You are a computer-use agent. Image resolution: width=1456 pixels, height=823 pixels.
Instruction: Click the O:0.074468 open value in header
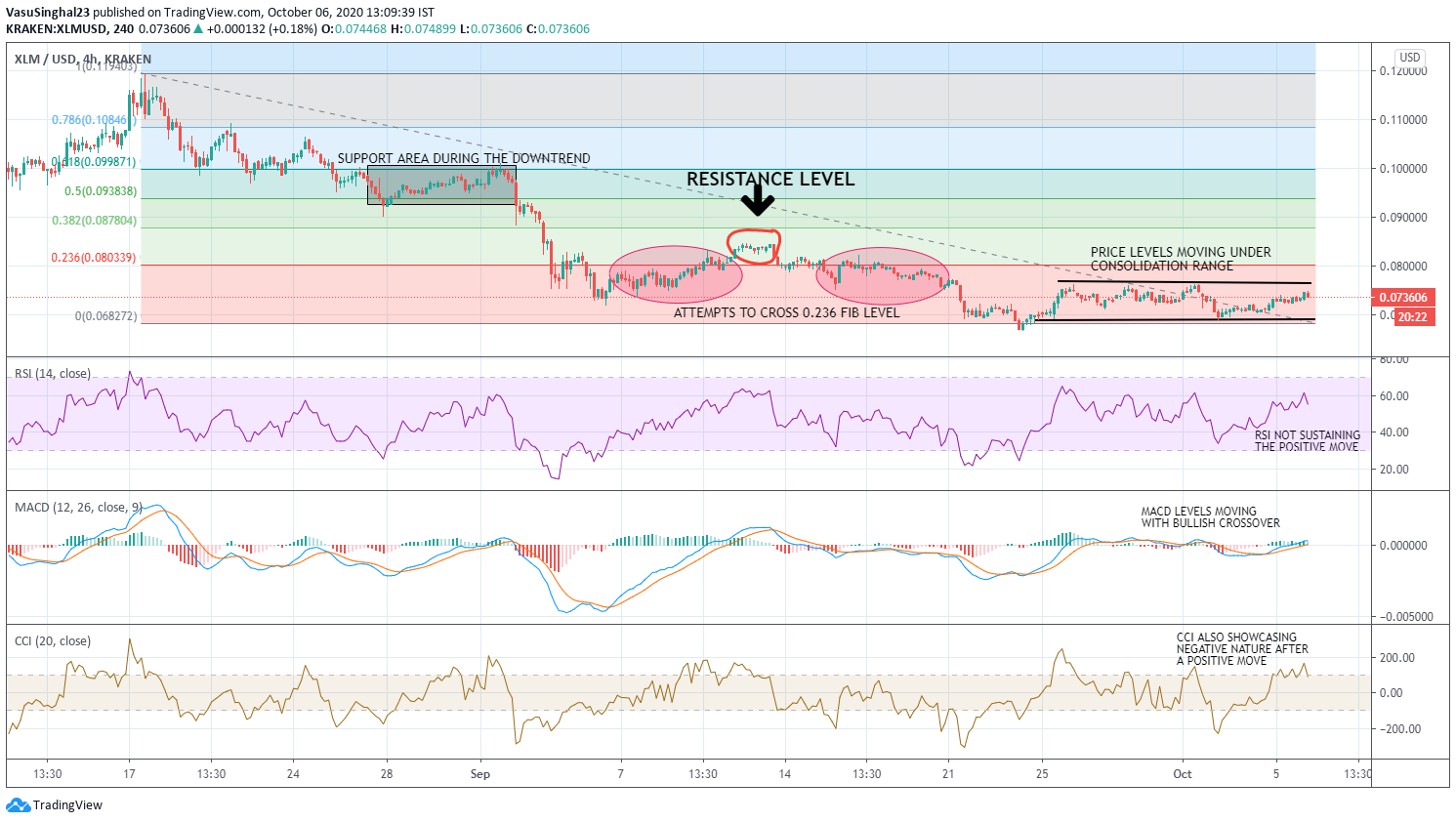354,29
